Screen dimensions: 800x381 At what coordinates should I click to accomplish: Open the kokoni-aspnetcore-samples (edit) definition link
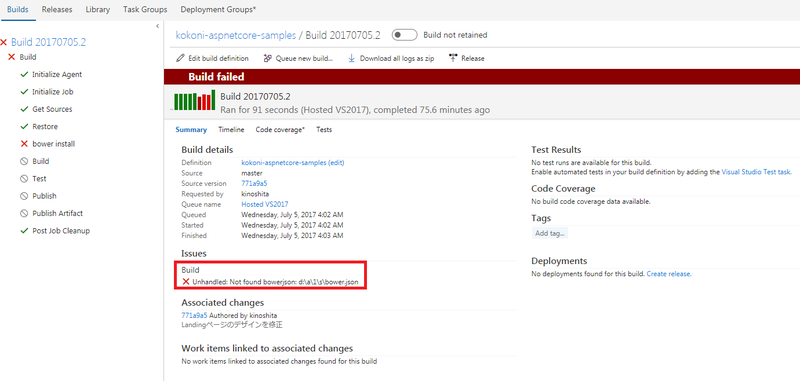point(293,163)
